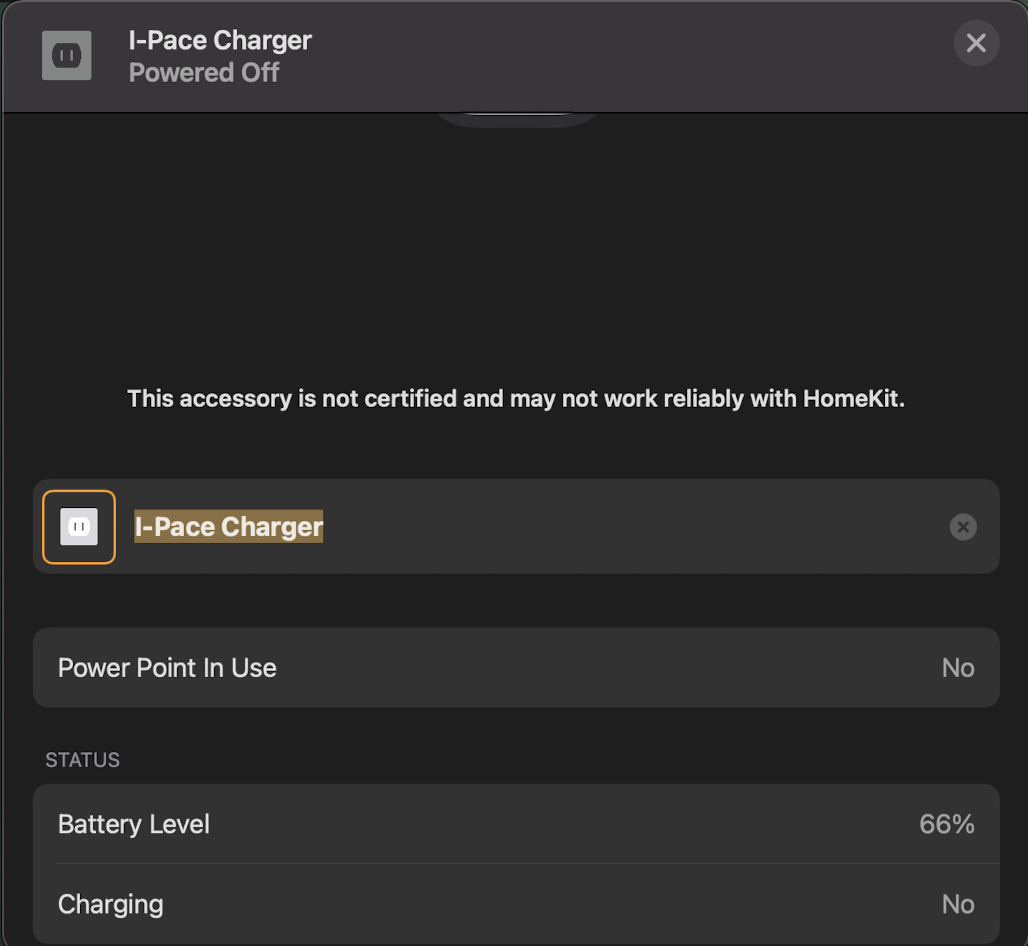The width and height of the screenshot is (1028, 946).
Task: Click the I-Pace Charger name input field
Action: (x=600, y=527)
